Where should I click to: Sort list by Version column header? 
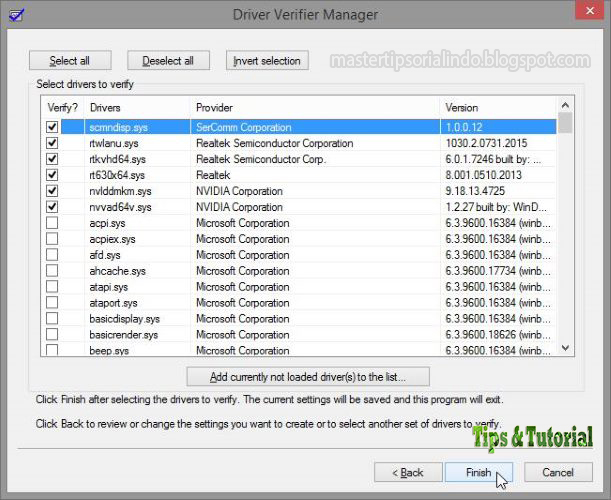[498, 108]
